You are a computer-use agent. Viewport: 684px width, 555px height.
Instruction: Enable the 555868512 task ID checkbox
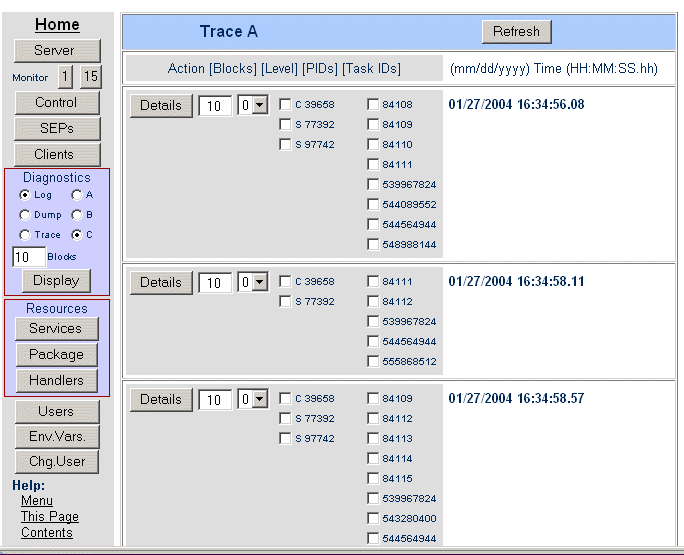[x=373, y=362]
